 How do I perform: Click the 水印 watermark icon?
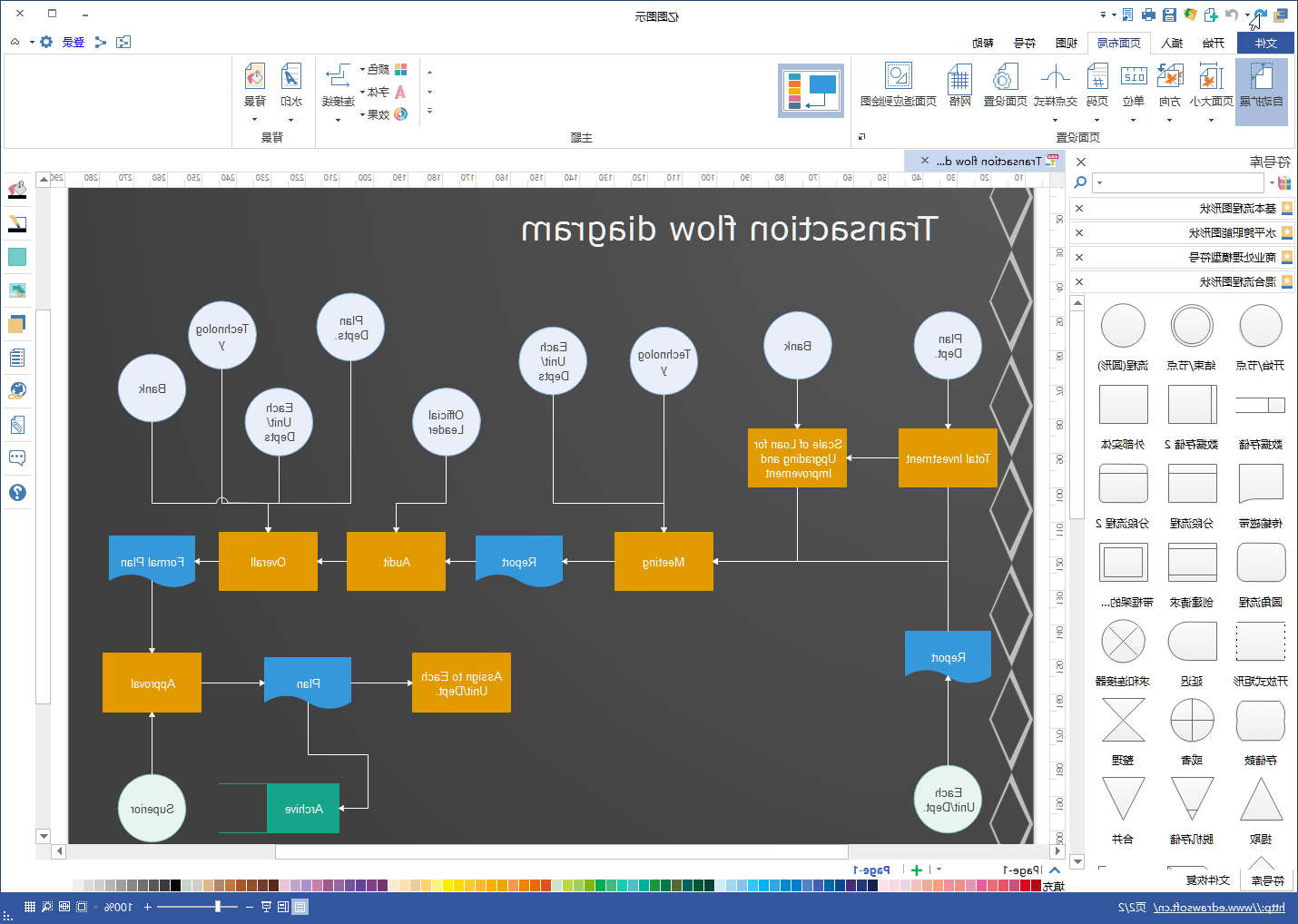(290, 76)
